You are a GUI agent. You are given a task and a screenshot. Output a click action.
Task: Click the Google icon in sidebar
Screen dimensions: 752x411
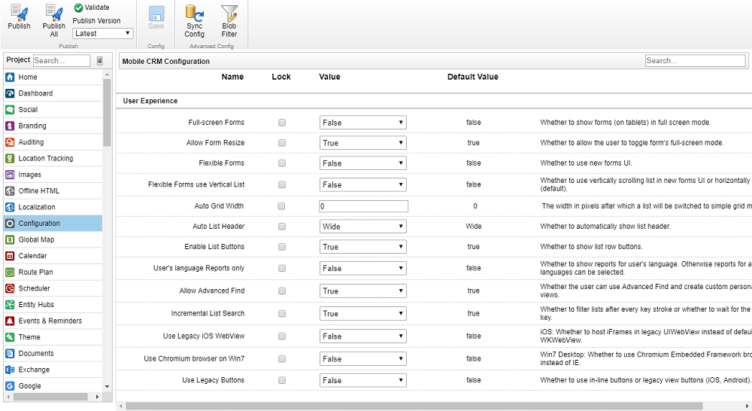point(10,386)
